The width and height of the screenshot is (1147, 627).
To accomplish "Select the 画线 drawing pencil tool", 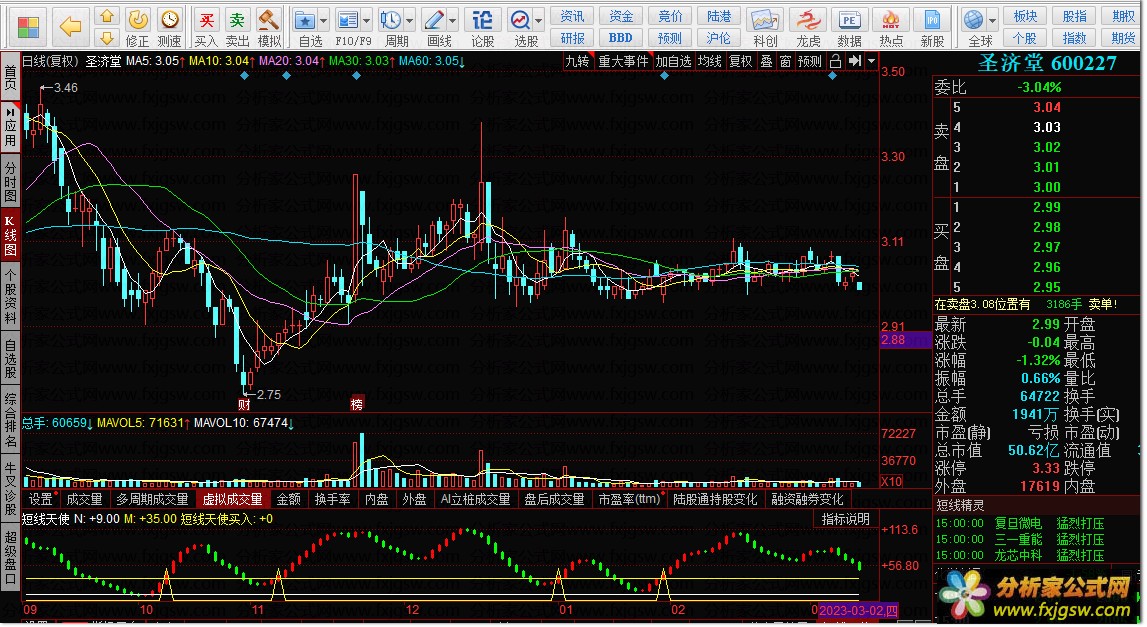I will [435, 20].
